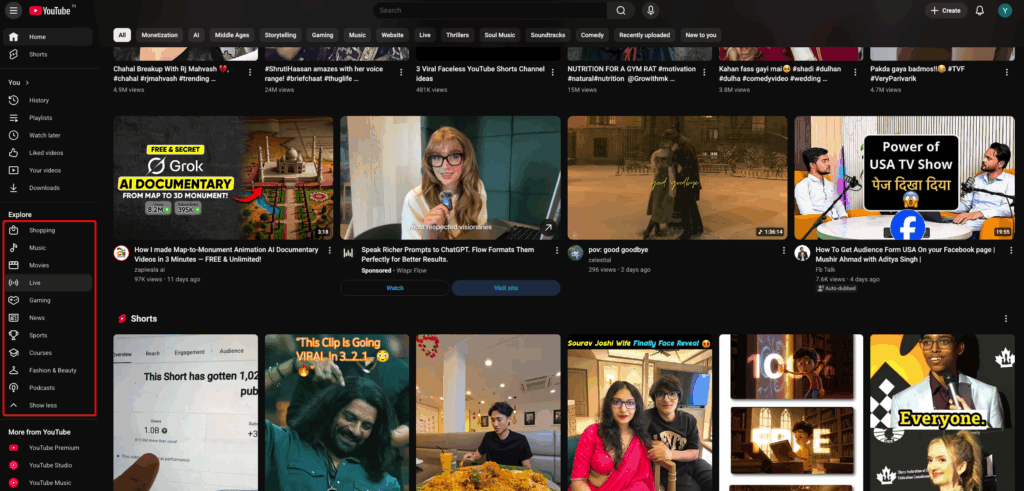Screen dimensions: 1024x491
Task: Open options menu for the Shorts shelf
Action: [x=1005, y=319]
